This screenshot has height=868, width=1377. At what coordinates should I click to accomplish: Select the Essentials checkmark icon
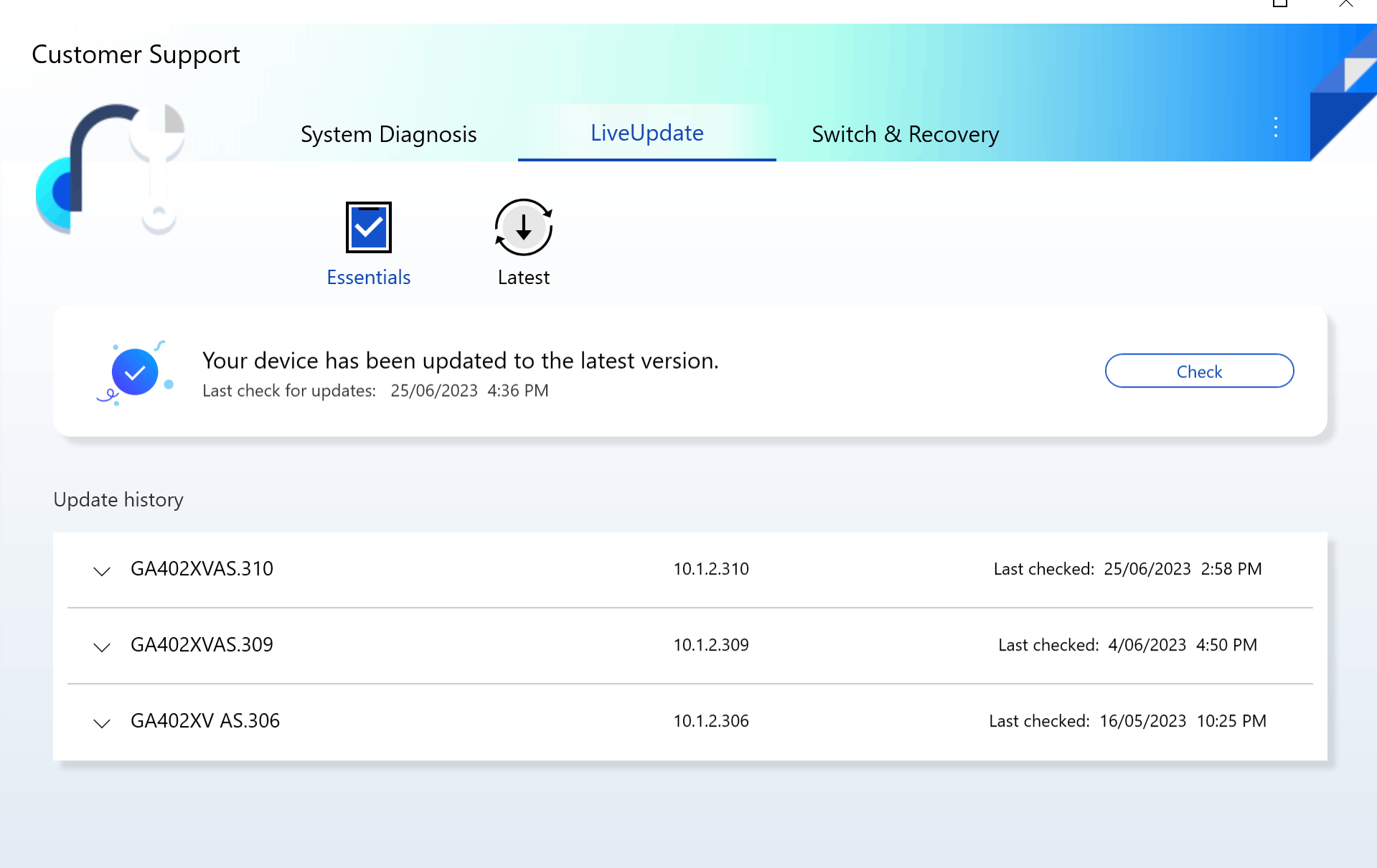[369, 227]
